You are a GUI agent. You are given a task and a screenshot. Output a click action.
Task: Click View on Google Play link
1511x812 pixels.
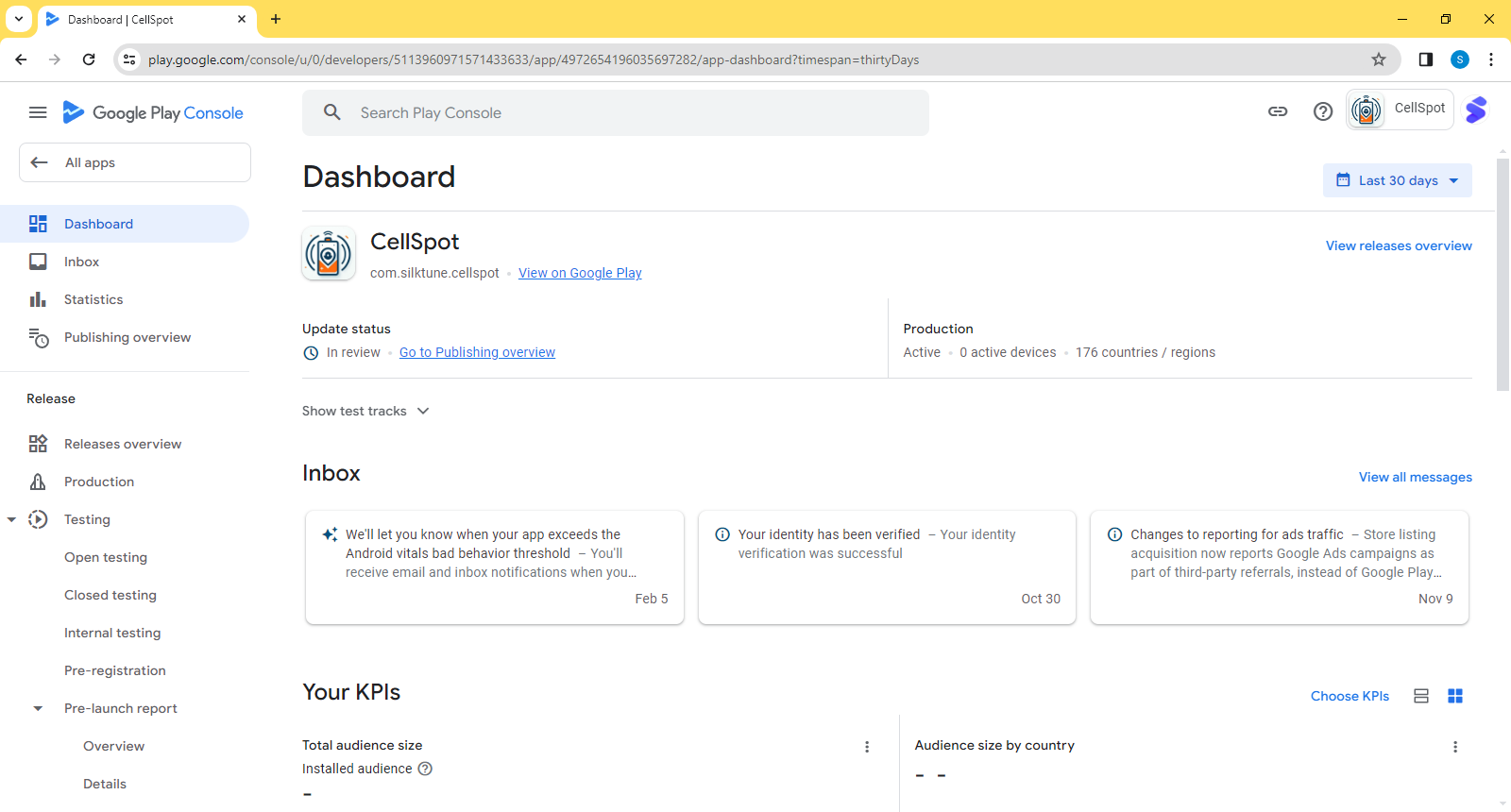tap(580, 273)
